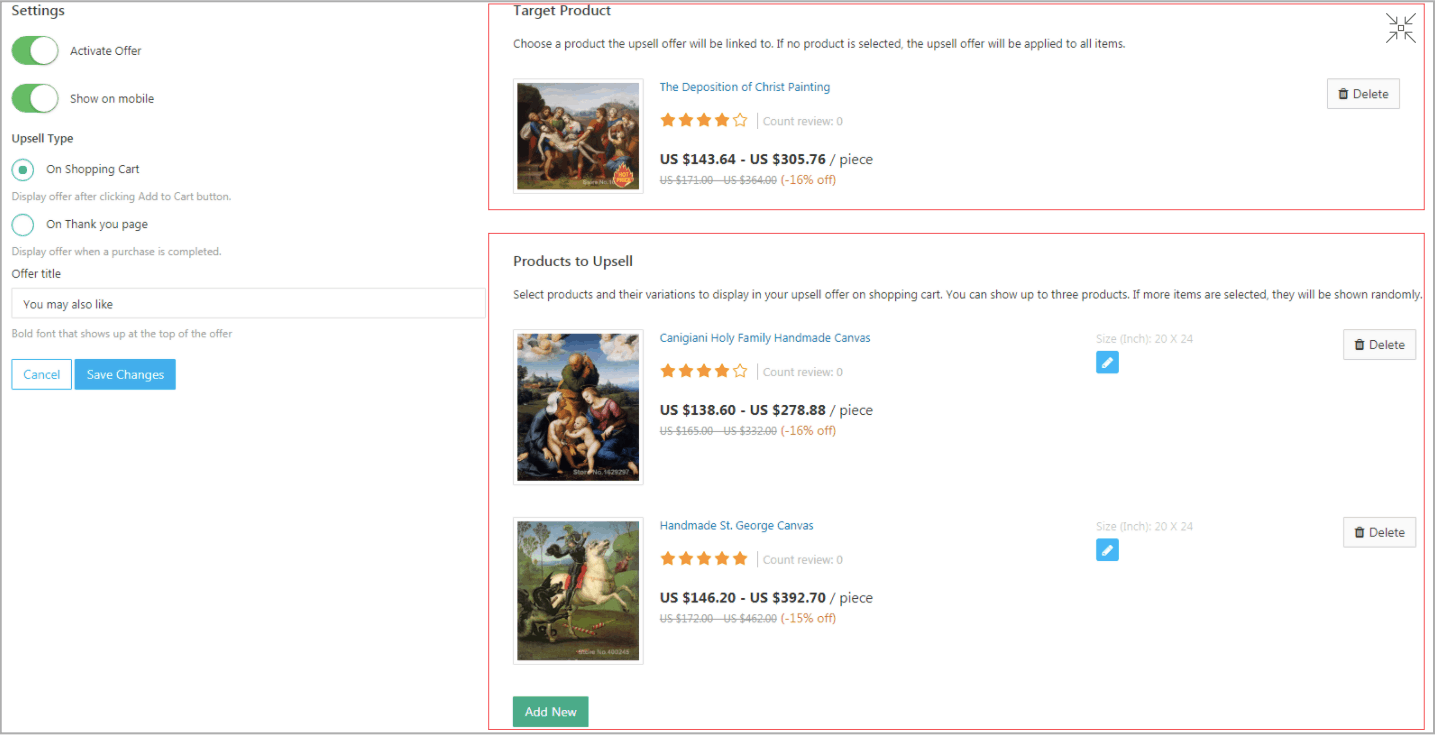The width and height of the screenshot is (1435, 735).
Task: Open the Deposition of Christ Painting product page
Action: point(744,87)
